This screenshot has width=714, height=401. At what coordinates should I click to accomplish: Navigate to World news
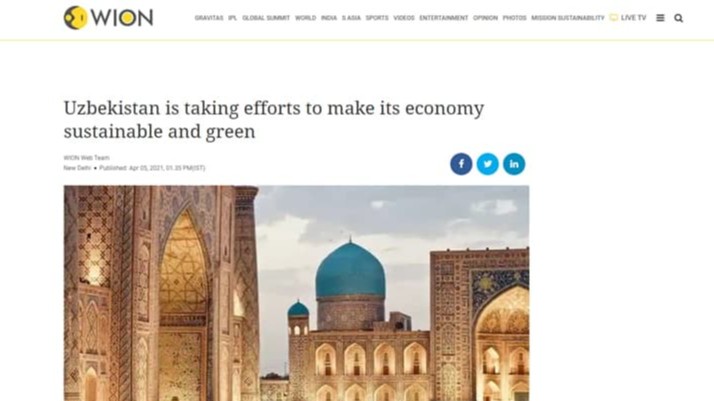pyautogui.click(x=306, y=18)
